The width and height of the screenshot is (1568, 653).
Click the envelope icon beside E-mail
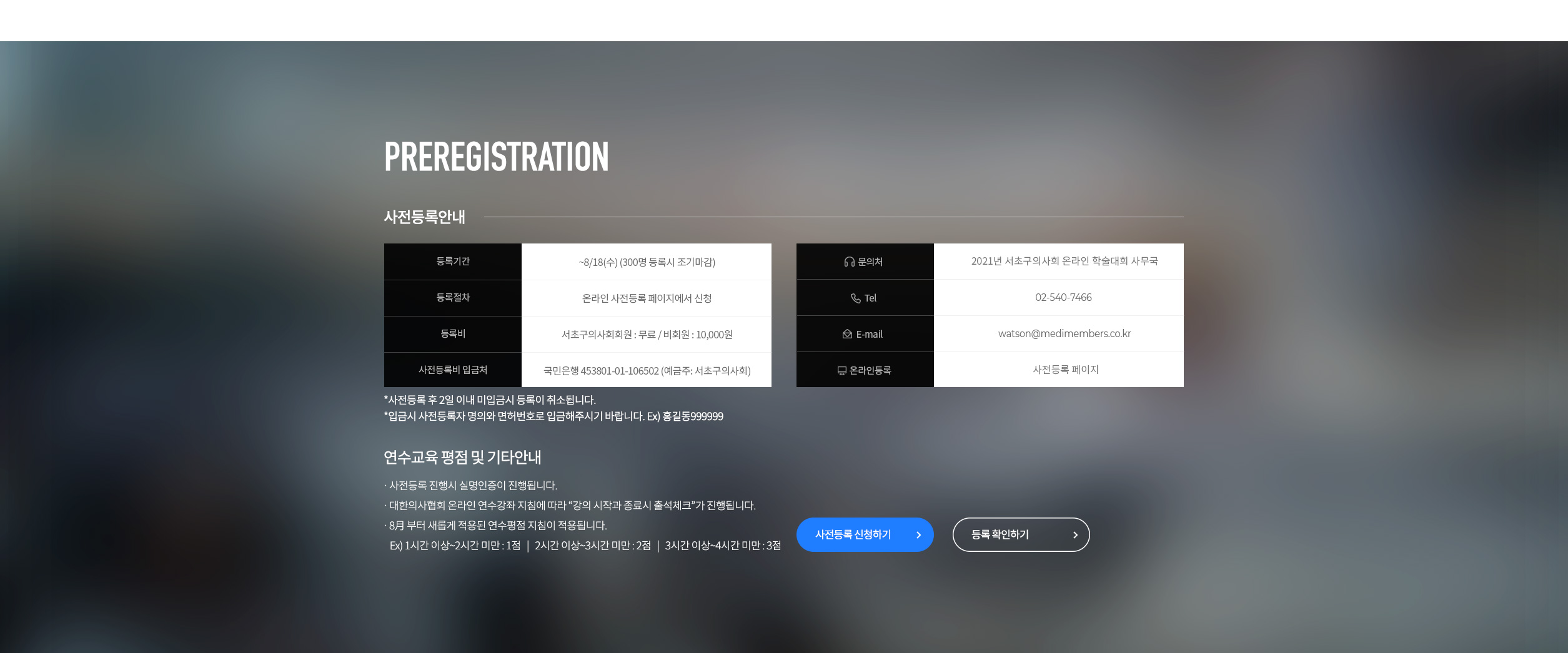tap(847, 334)
